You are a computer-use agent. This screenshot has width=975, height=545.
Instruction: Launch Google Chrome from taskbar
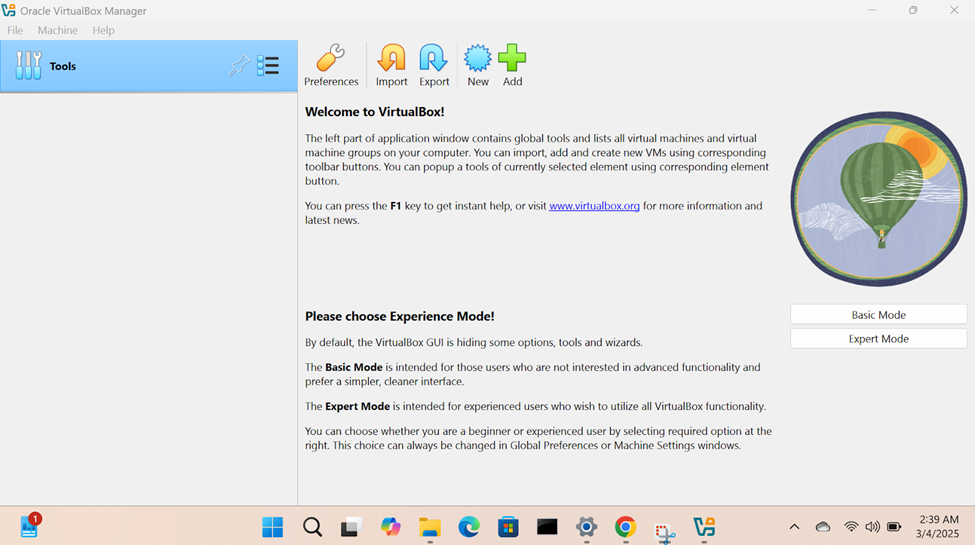click(626, 527)
